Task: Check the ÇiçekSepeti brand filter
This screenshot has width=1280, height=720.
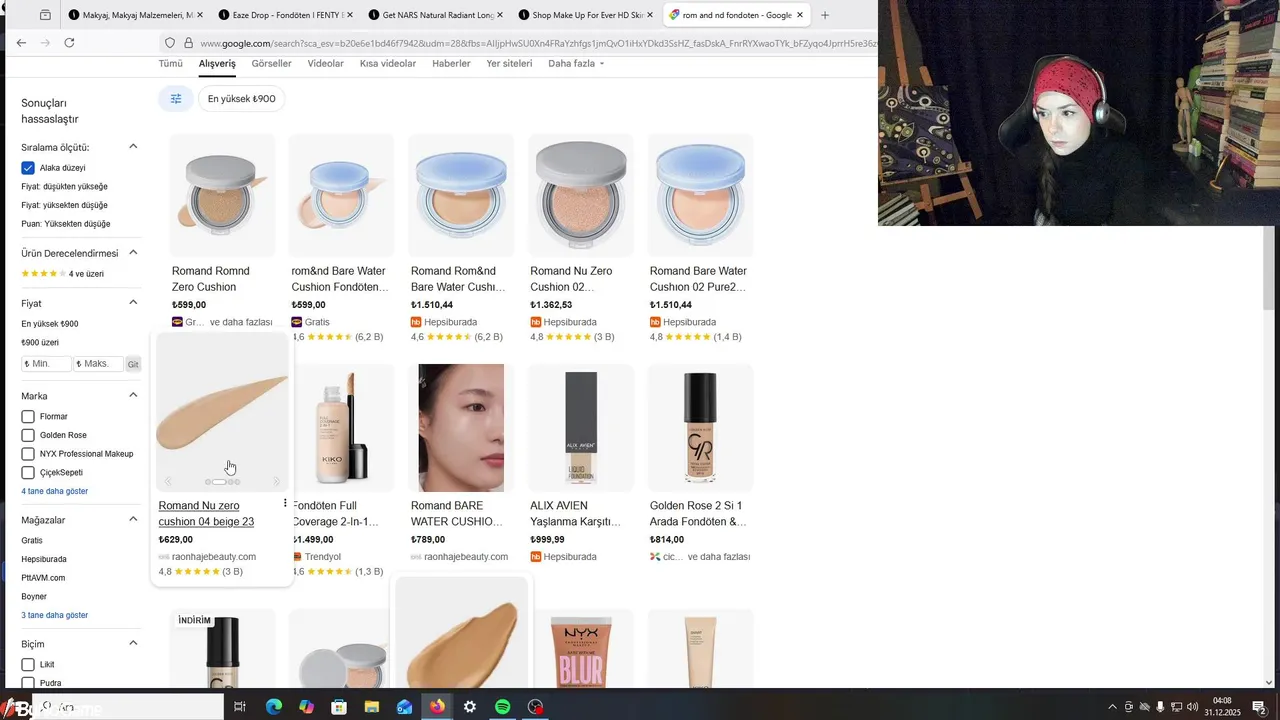Action: (x=28, y=472)
